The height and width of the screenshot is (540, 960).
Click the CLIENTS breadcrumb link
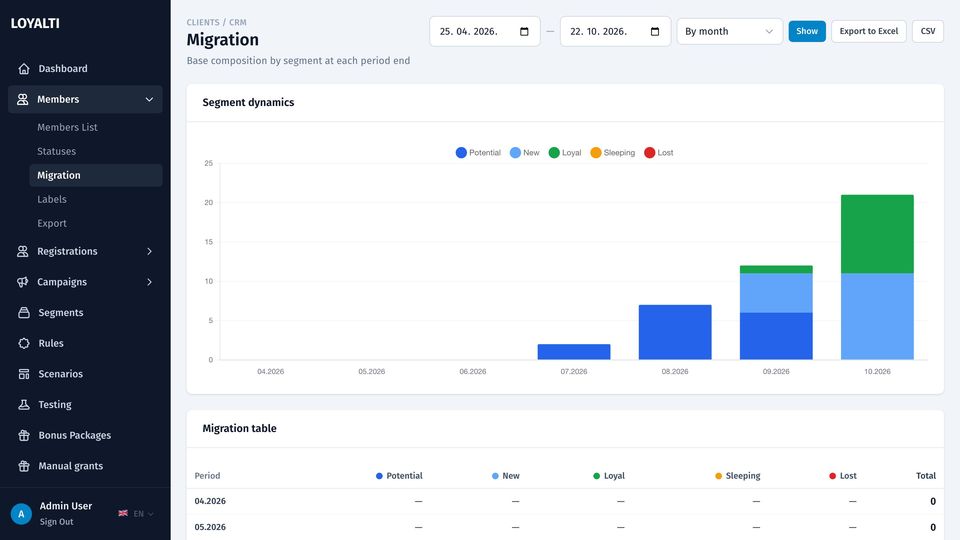pyautogui.click(x=203, y=22)
